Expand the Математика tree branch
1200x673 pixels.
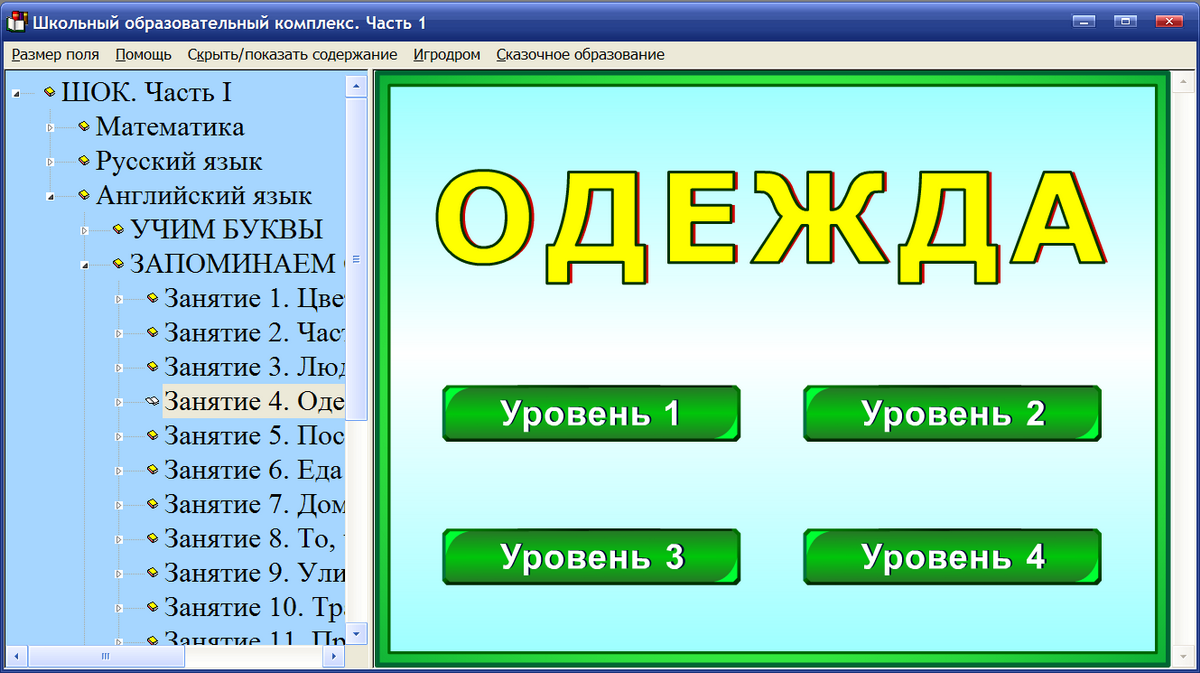coord(48,127)
